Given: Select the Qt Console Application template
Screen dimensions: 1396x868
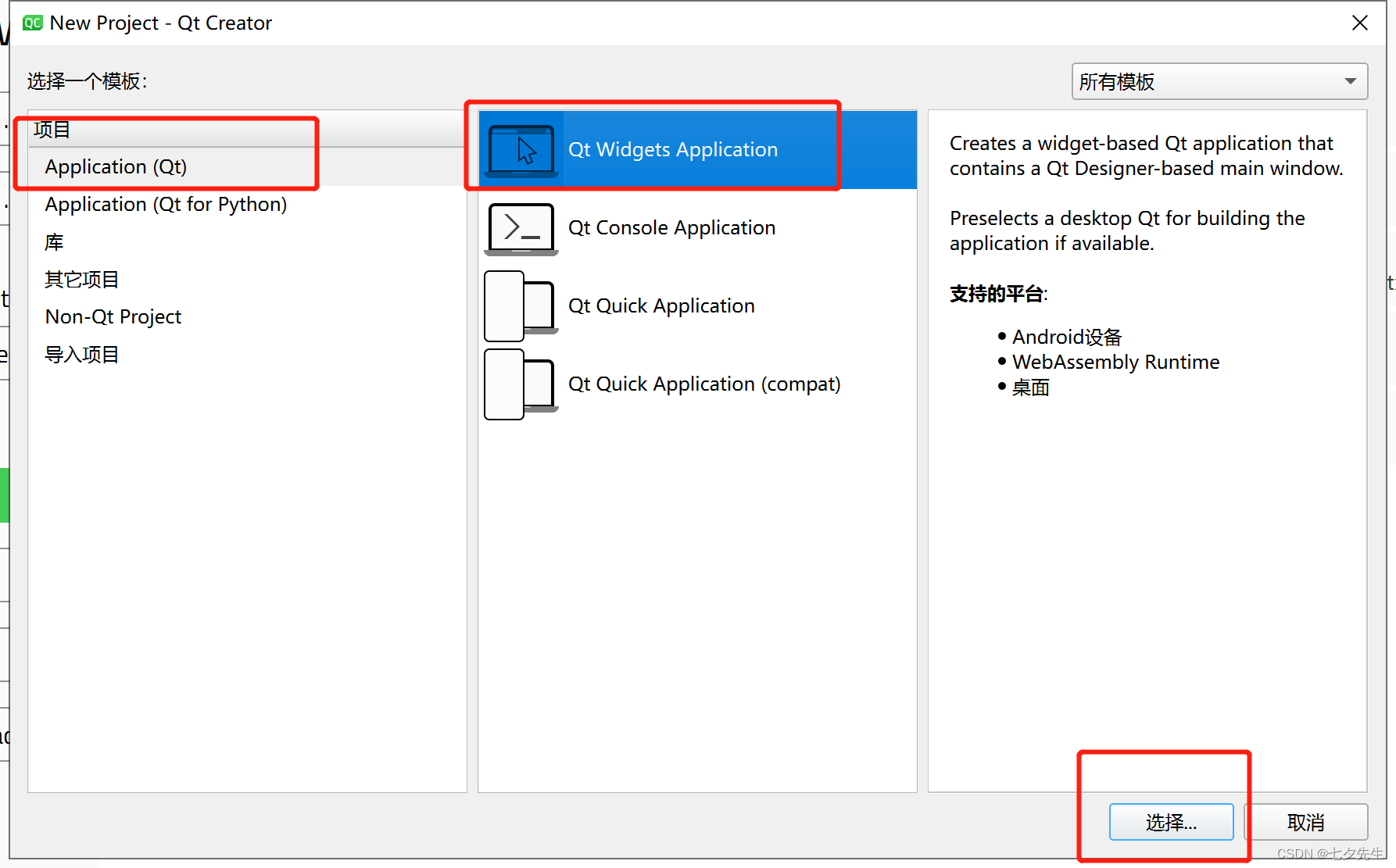Looking at the screenshot, I should tap(672, 228).
